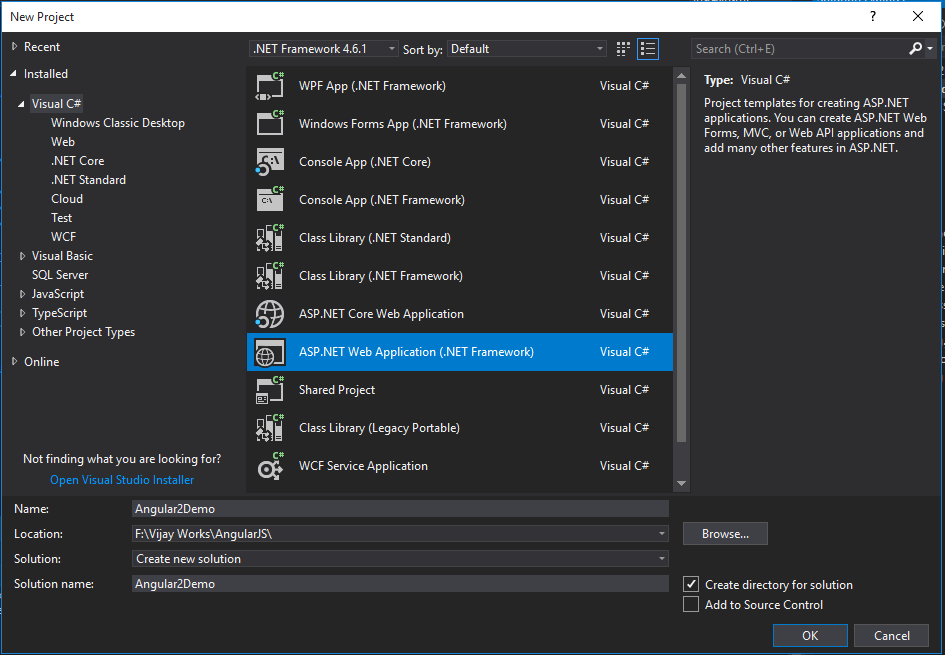
Task: Select the WCF Service Application gear icon
Action: (x=270, y=466)
